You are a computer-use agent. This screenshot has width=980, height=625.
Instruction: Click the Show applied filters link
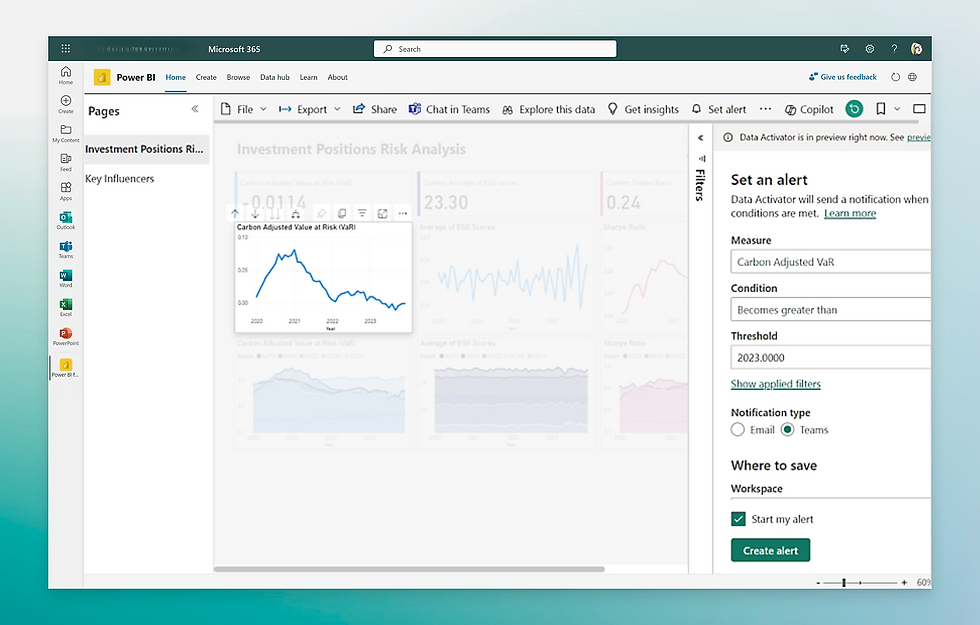point(776,384)
